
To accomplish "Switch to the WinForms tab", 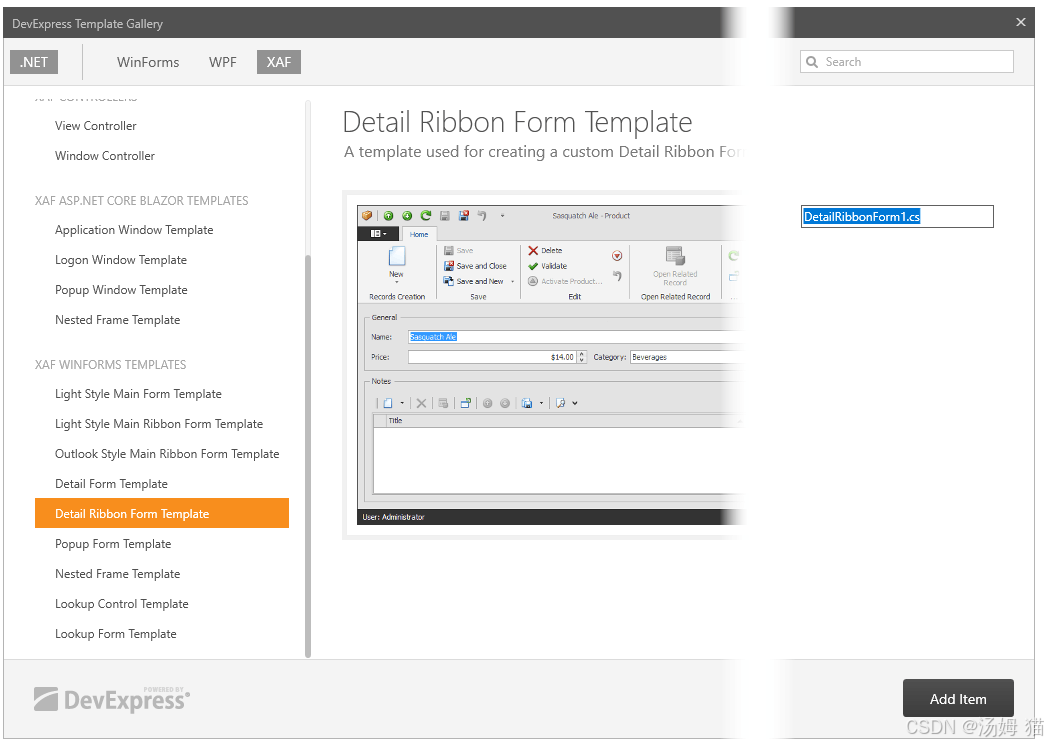I will [x=148, y=62].
